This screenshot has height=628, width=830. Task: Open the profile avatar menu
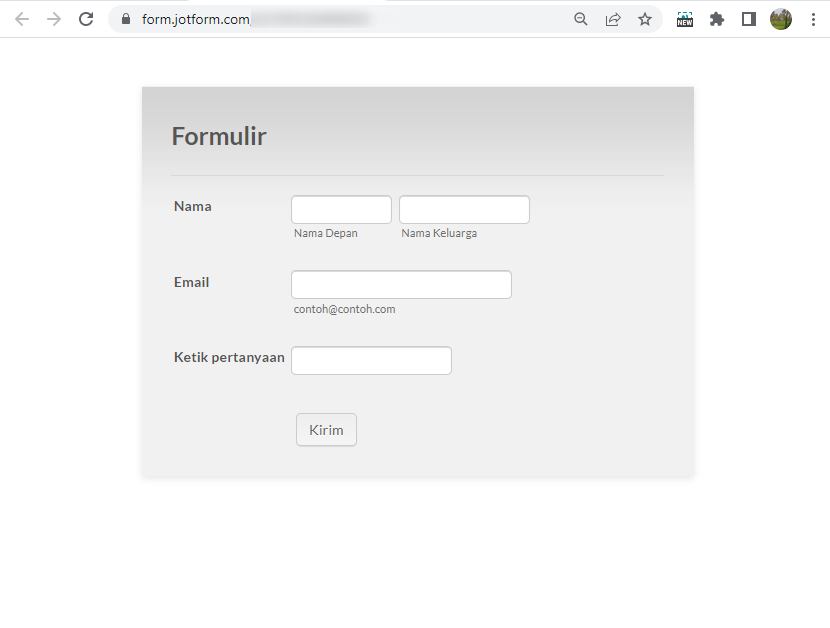point(781,20)
